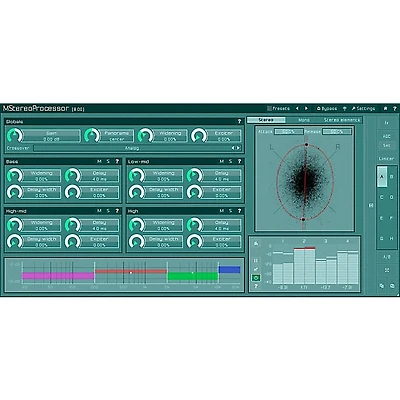Select preset slot C
The height and width of the screenshot is (400, 400).
click(x=382, y=197)
